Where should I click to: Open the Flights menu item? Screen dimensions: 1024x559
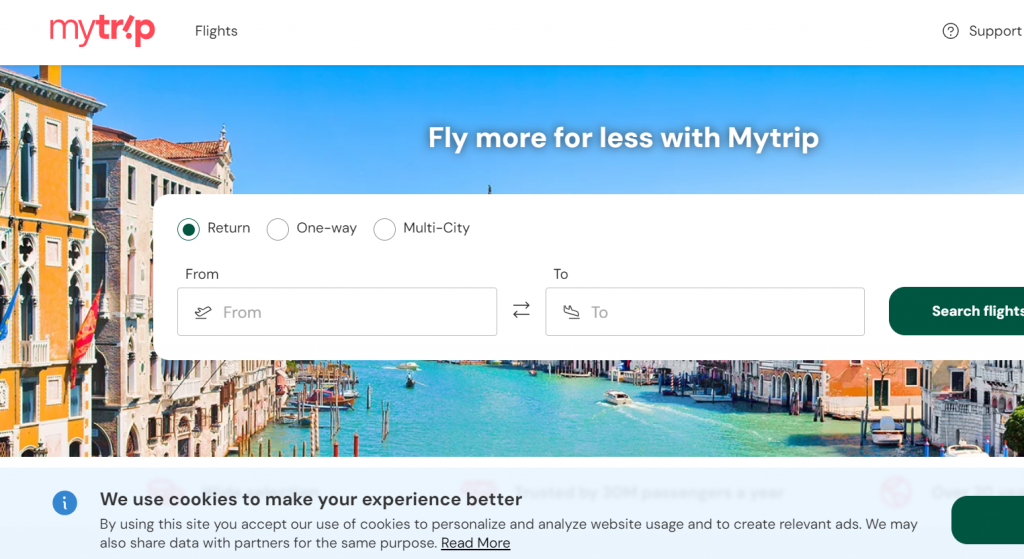216,31
